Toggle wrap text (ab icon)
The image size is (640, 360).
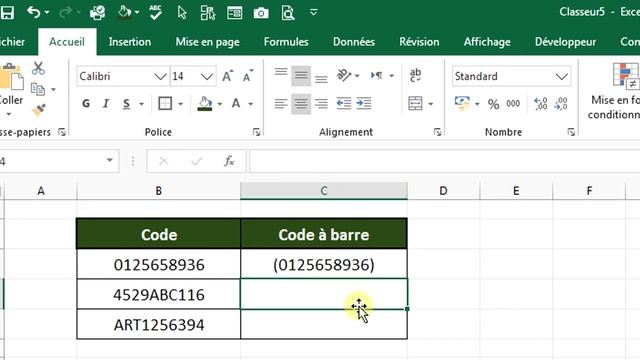point(416,75)
